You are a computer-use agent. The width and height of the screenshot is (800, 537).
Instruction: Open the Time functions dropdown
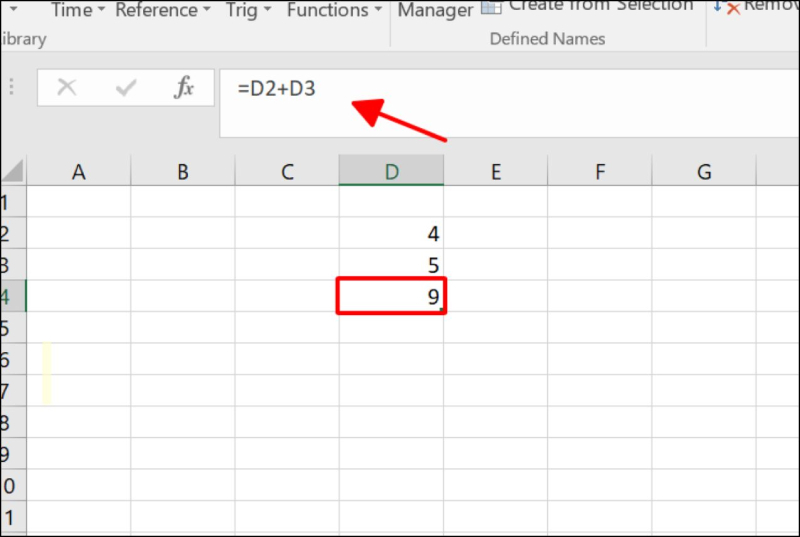pyautogui.click(x=78, y=10)
